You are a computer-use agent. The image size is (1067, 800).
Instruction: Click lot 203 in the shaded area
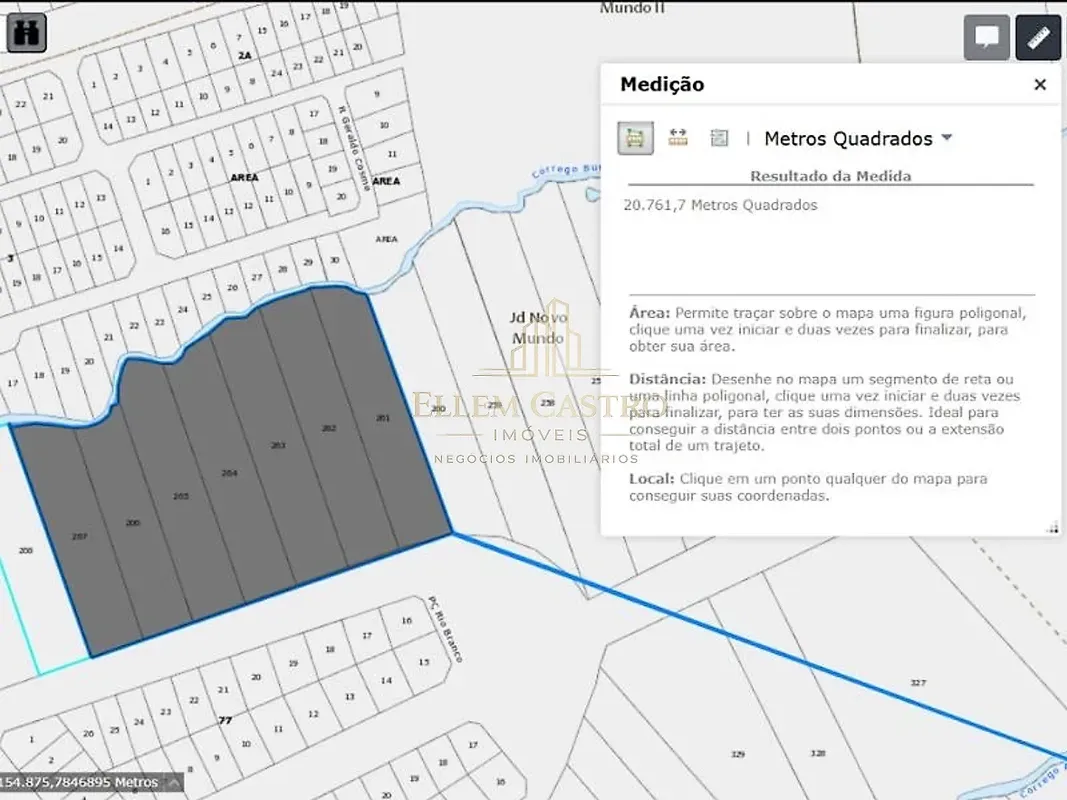[x=278, y=445]
